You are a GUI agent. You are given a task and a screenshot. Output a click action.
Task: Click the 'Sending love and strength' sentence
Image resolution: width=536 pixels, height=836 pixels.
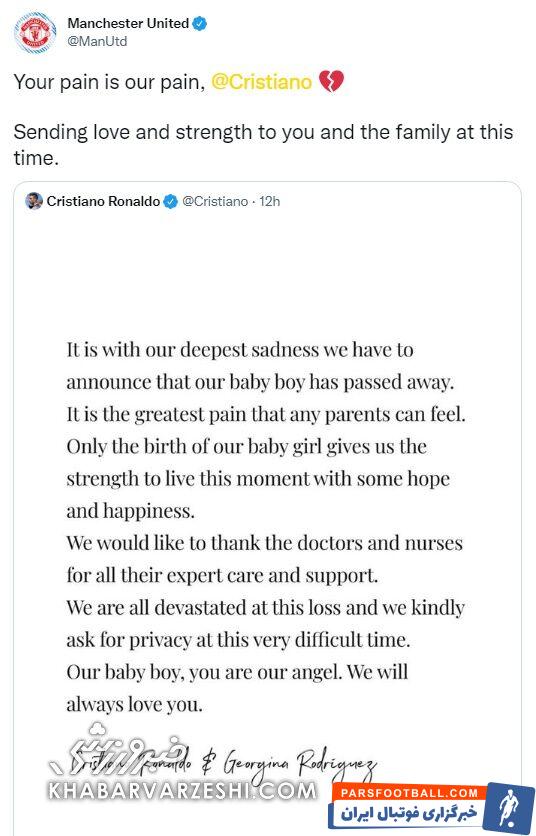coord(263,145)
